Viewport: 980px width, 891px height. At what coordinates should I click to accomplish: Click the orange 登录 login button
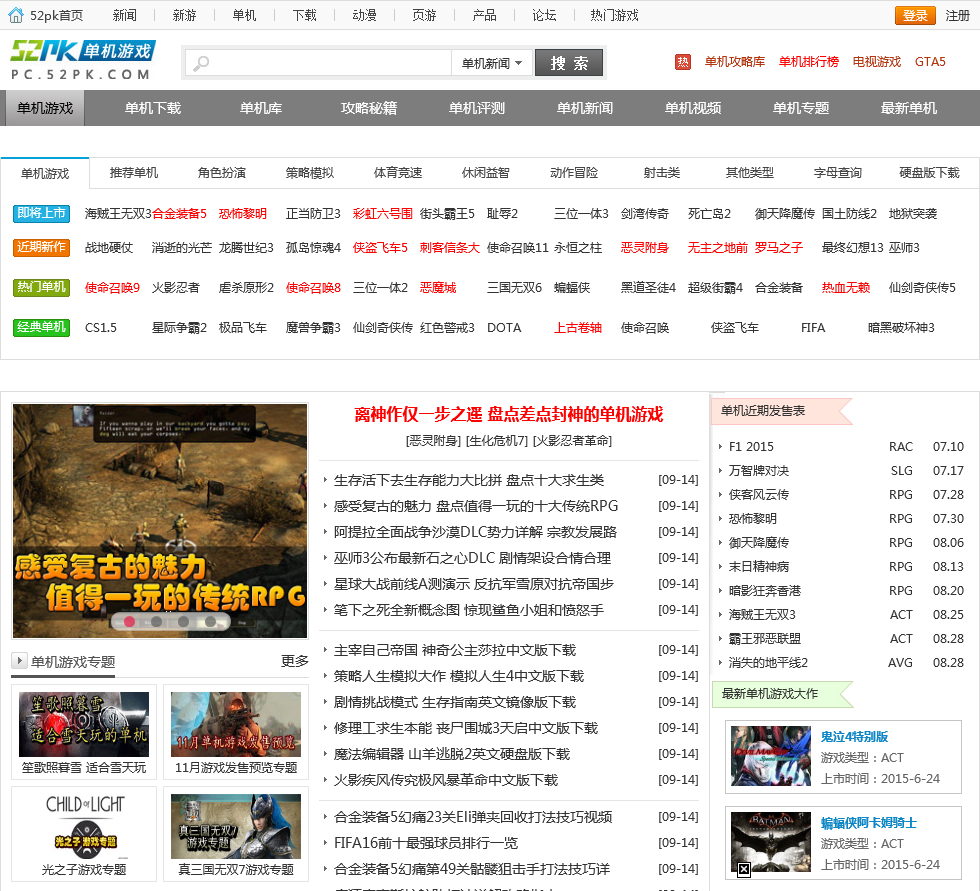[x=915, y=16]
